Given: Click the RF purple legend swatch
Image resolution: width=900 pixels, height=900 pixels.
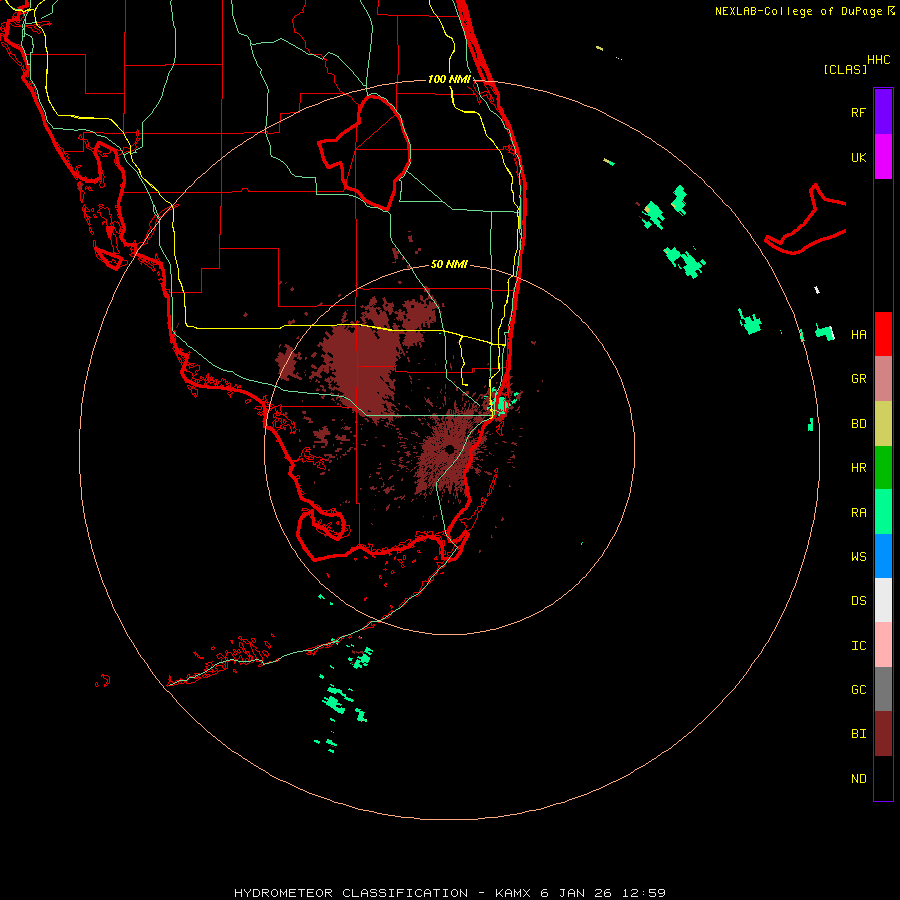Looking at the screenshot, I should [x=883, y=112].
